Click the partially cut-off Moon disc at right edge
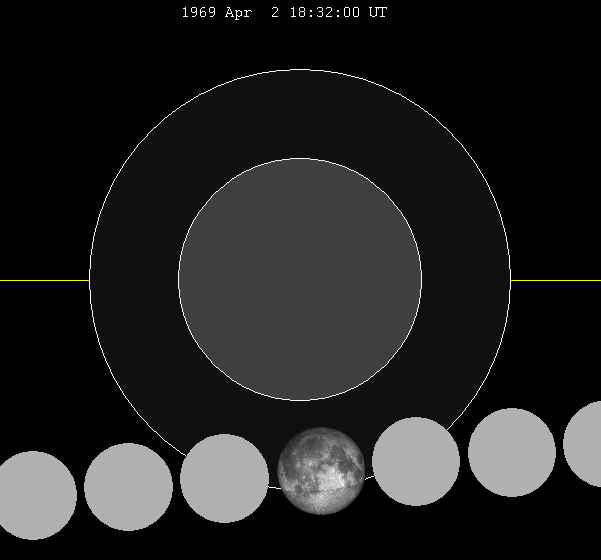This screenshot has height=560, width=601. tap(585, 444)
